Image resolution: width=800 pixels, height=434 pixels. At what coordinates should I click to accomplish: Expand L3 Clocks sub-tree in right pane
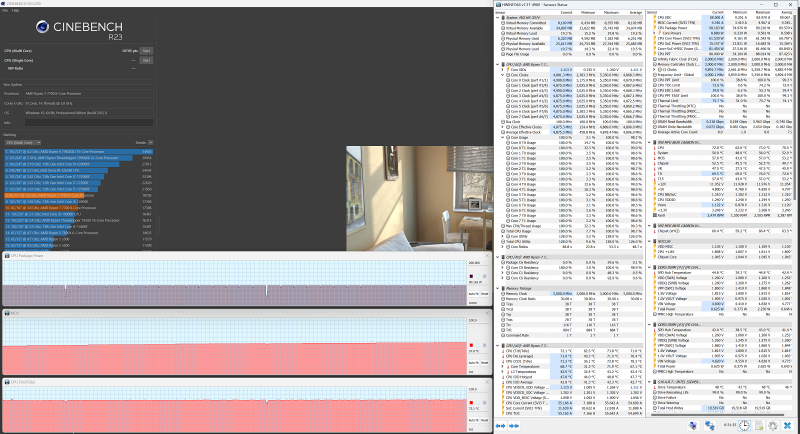point(655,69)
